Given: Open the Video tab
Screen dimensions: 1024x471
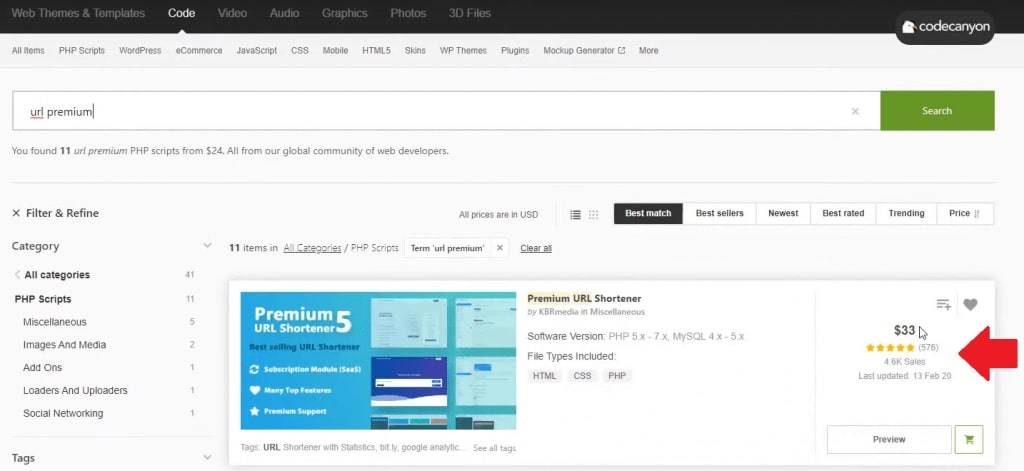Looking at the screenshot, I should coord(232,13).
